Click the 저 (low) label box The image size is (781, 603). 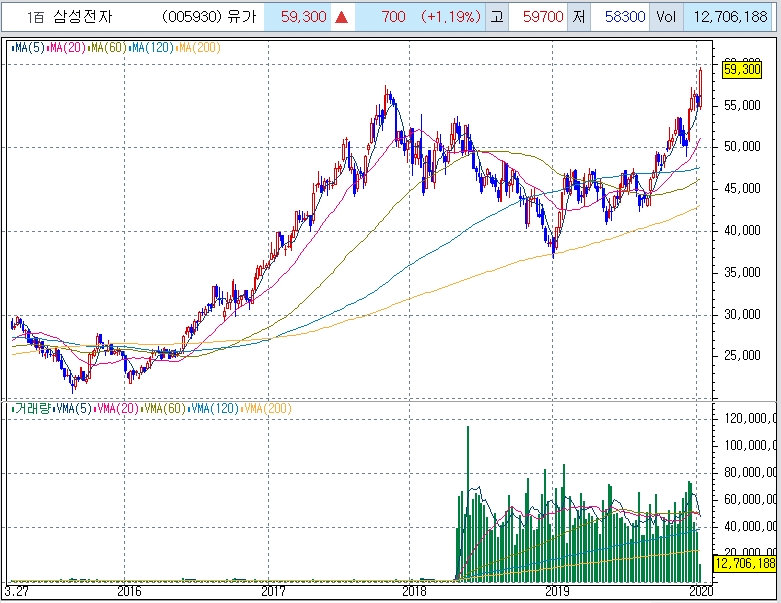click(579, 17)
